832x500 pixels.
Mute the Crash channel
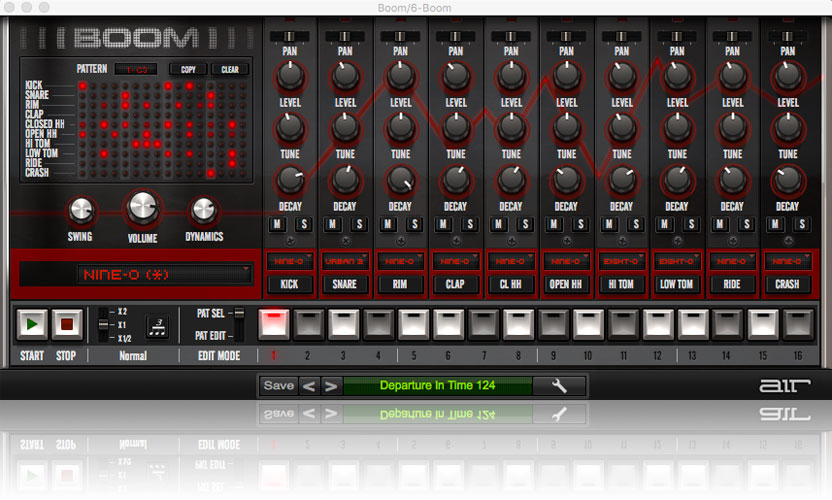(x=777, y=225)
